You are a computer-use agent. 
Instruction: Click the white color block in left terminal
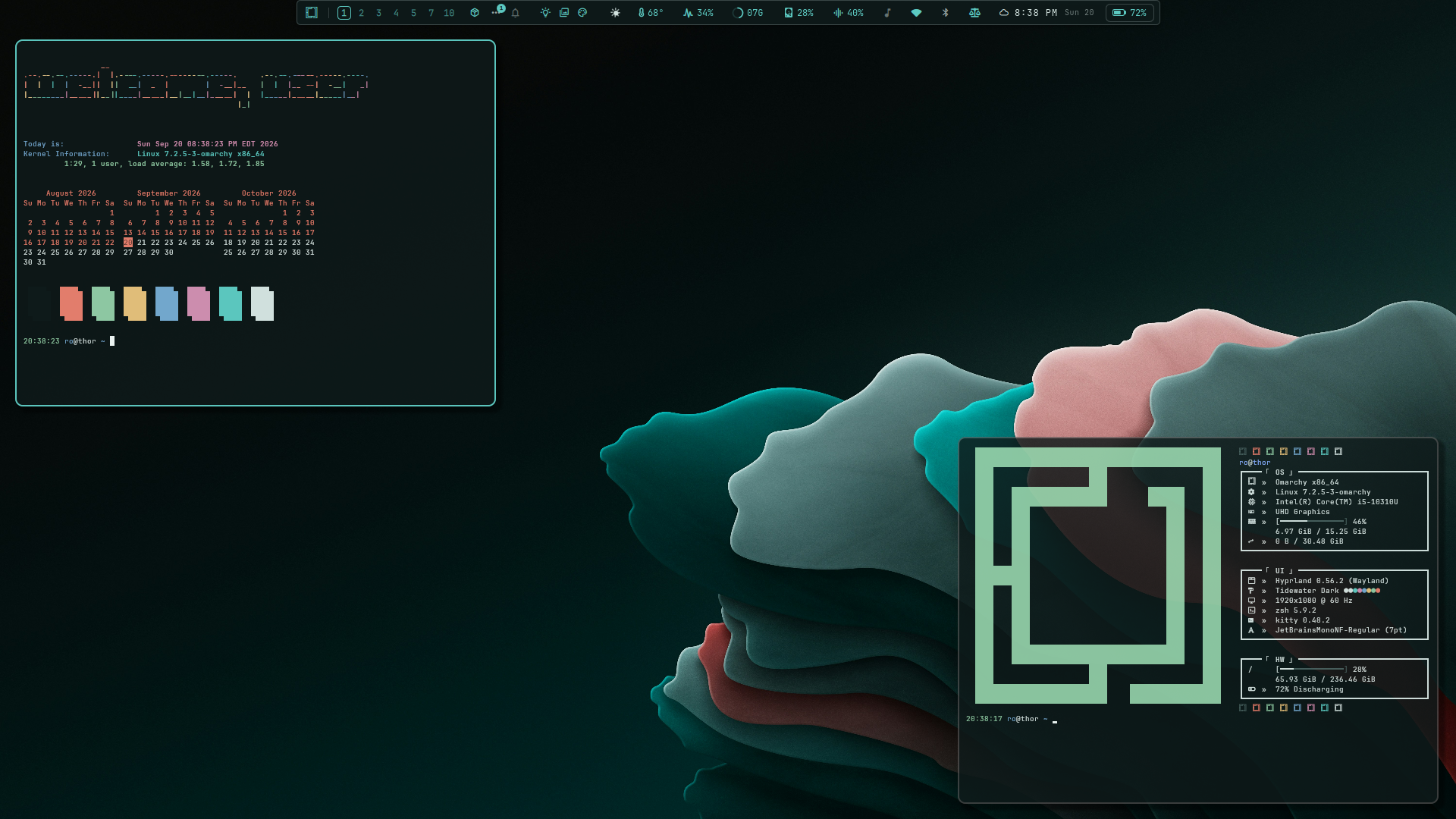(x=262, y=303)
